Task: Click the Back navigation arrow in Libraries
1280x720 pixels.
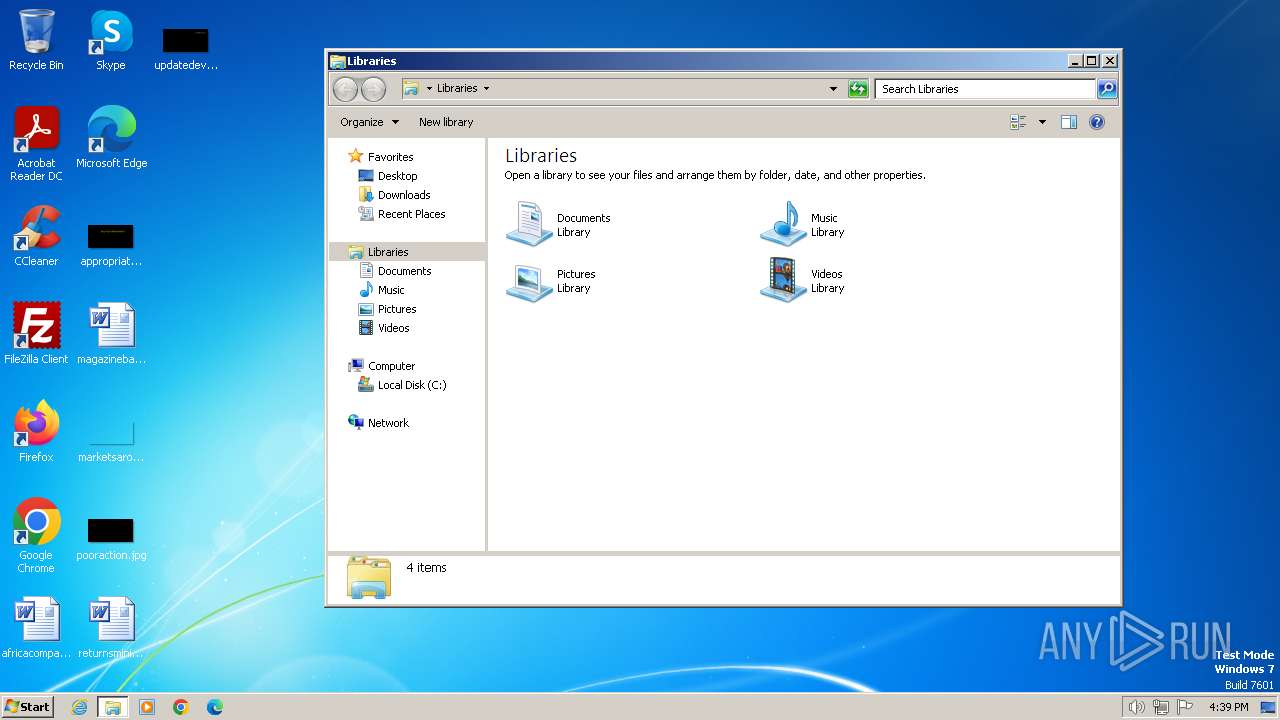Action: [345, 89]
